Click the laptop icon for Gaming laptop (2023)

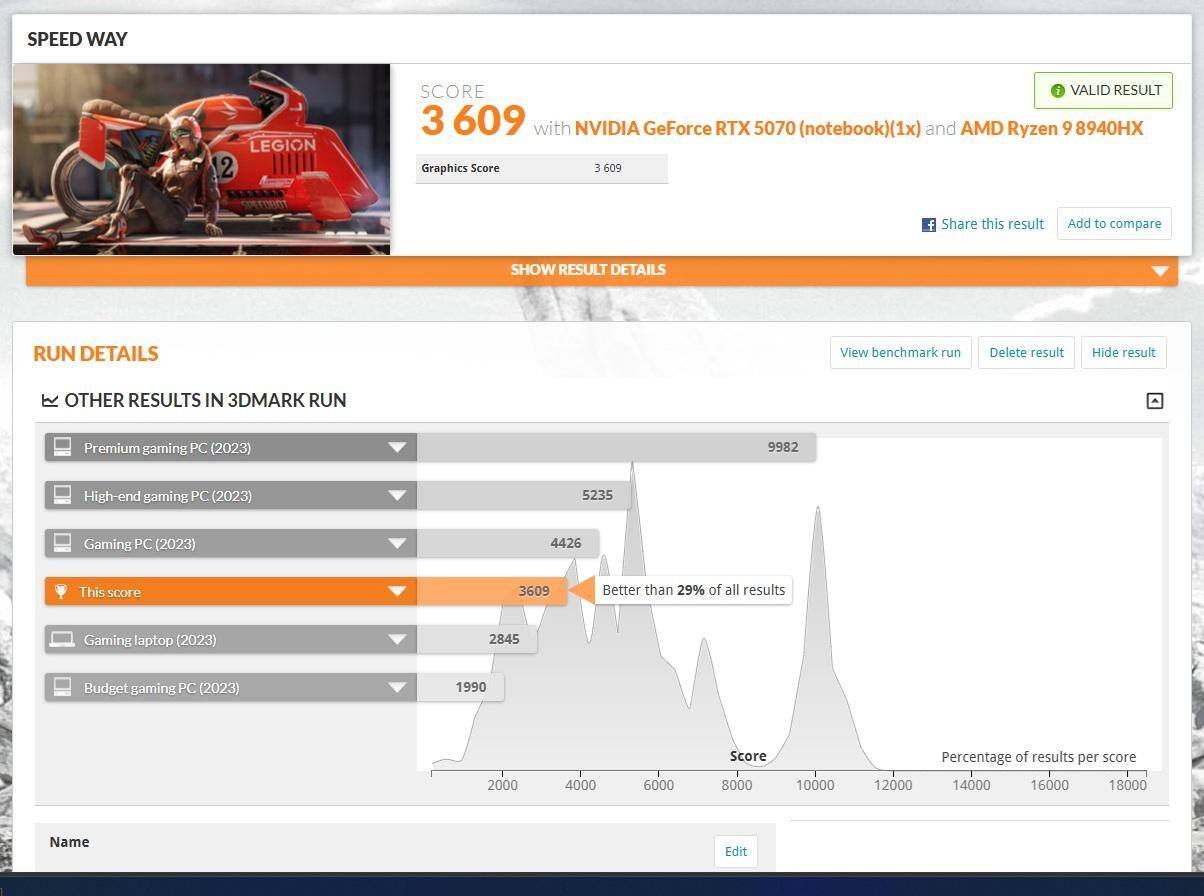coord(62,639)
